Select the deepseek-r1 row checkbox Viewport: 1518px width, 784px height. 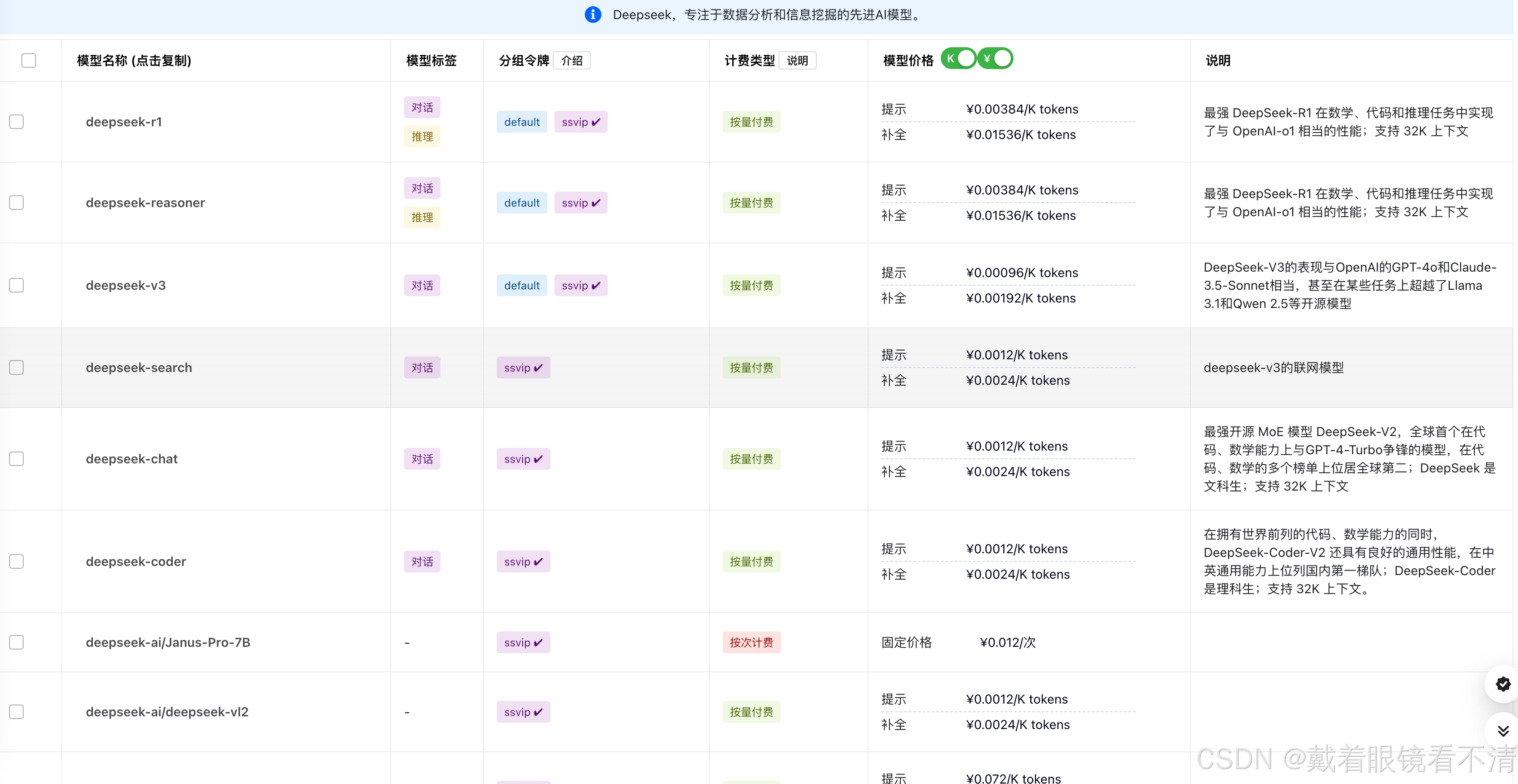(16, 122)
